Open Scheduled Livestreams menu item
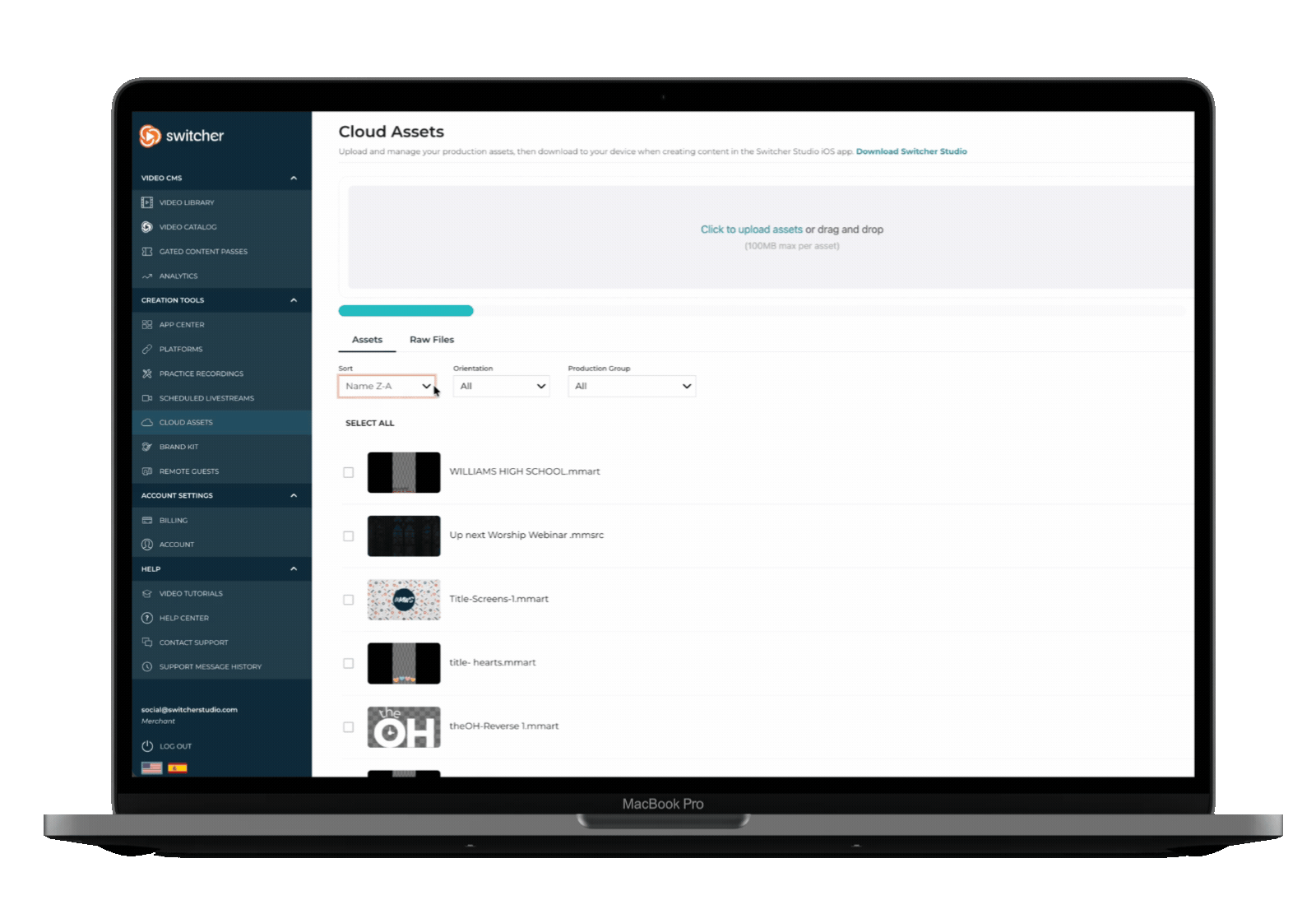Screen dimensions: 1316x914 click(x=222, y=398)
